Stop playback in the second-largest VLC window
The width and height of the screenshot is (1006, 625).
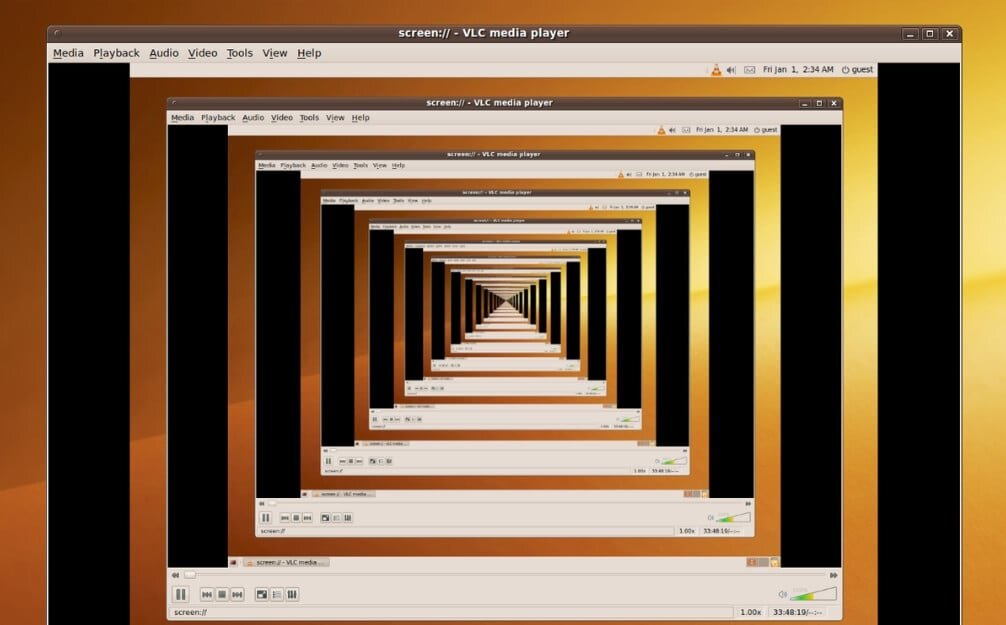coord(222,595)
